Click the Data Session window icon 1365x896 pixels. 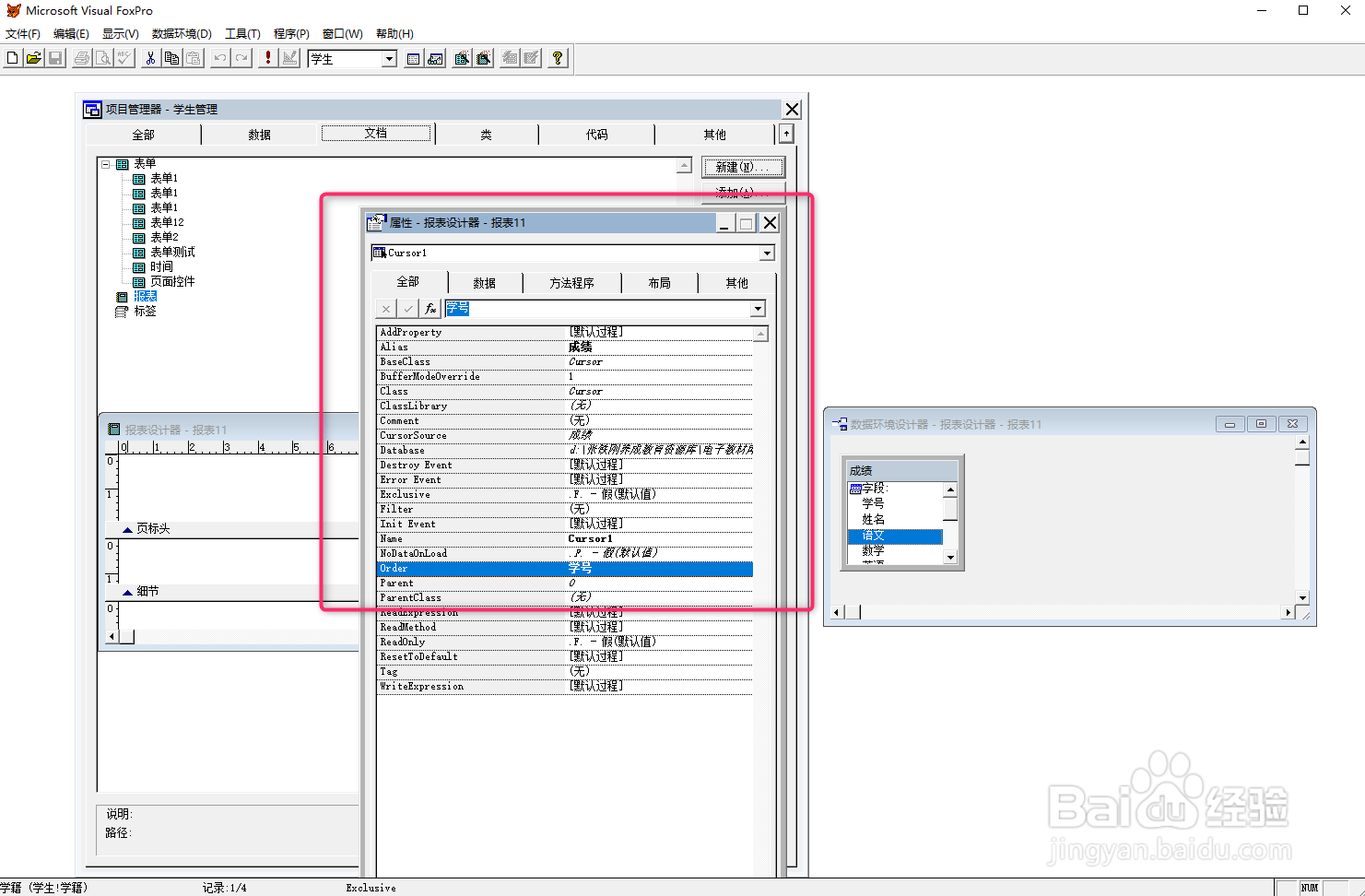435,58
